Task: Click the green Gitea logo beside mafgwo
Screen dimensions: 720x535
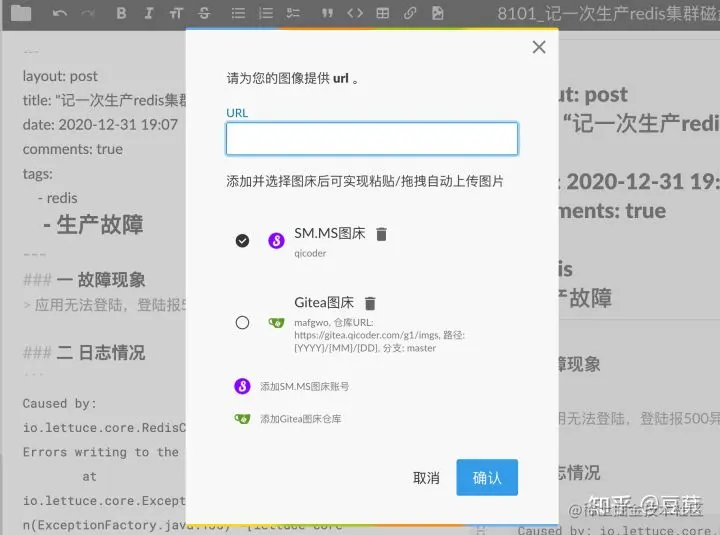Action: tap(276, 323)
